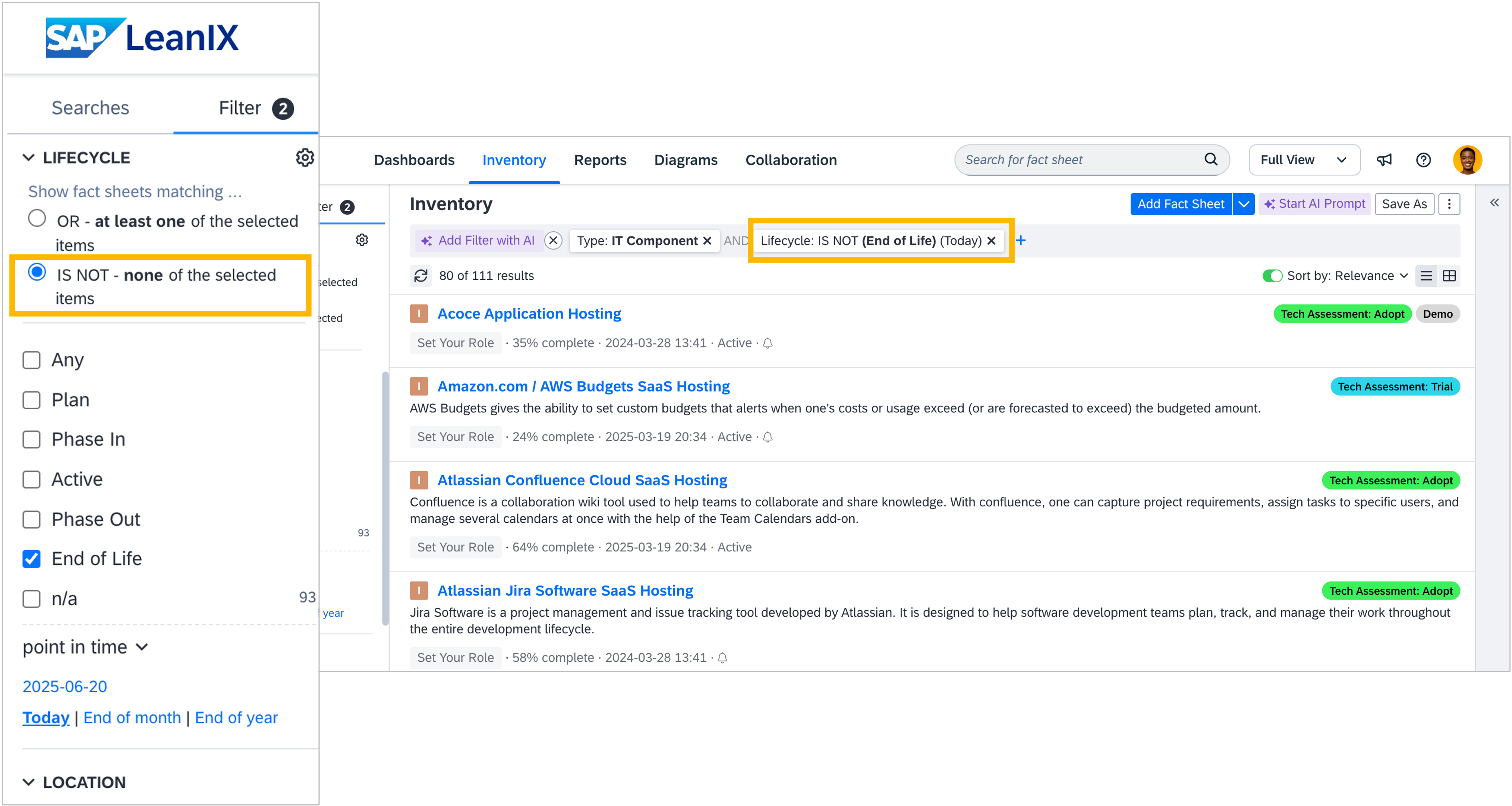
Task: Check the Plan lifecycle checkbox
Action: pyautogui.click(x=32, y=400)
